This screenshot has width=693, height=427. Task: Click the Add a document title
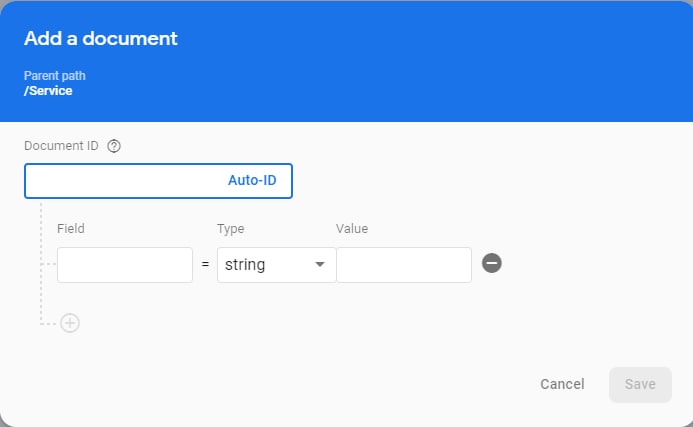101,38
